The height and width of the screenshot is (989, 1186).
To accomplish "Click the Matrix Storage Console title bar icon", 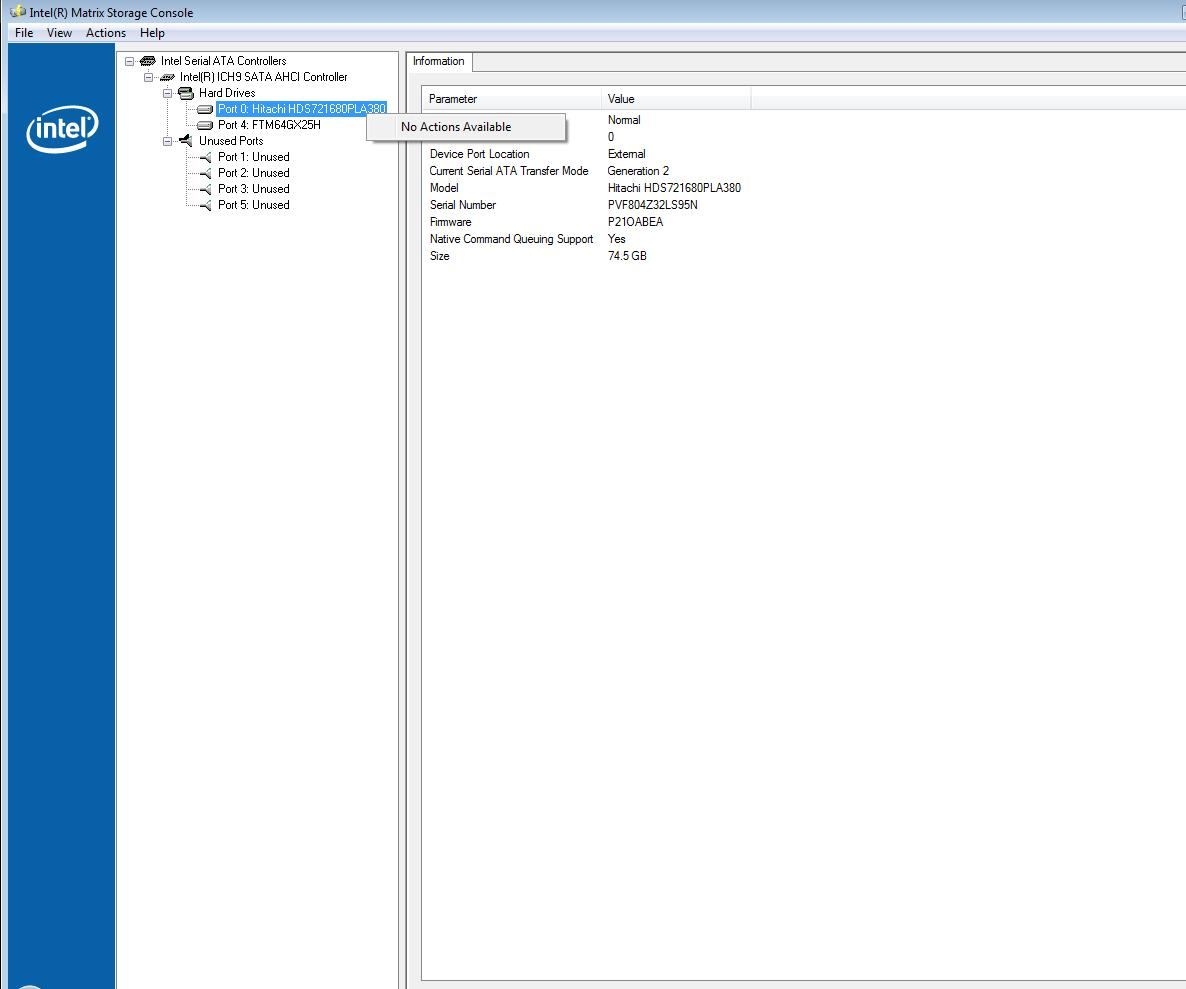I will [x=18, y=12].
